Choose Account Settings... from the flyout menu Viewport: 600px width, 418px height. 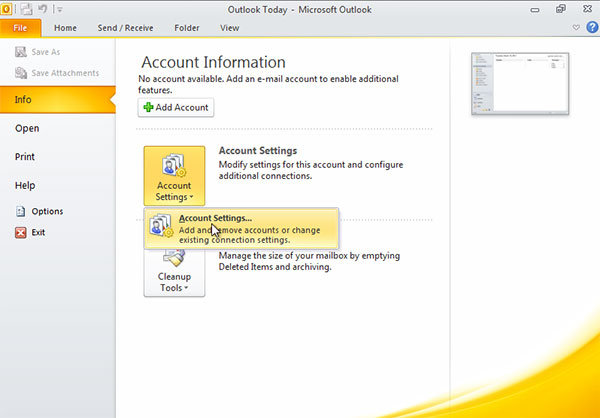coord(241,229)
